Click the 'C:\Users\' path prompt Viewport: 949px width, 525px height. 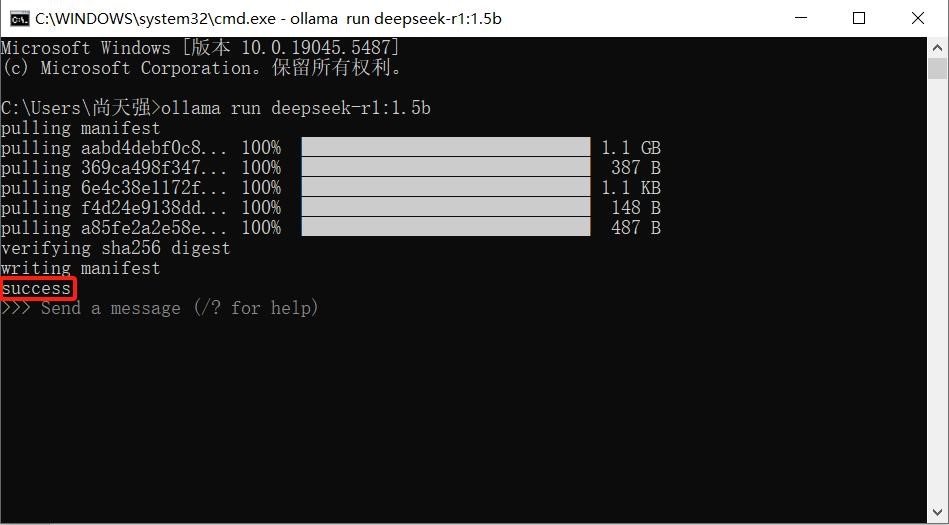(80, 108)
